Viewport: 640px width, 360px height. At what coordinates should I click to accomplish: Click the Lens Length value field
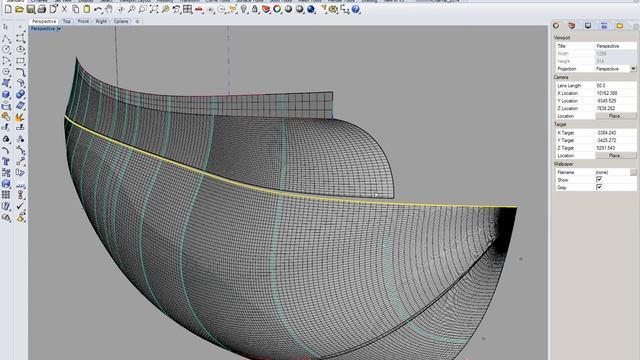point(616,86)
